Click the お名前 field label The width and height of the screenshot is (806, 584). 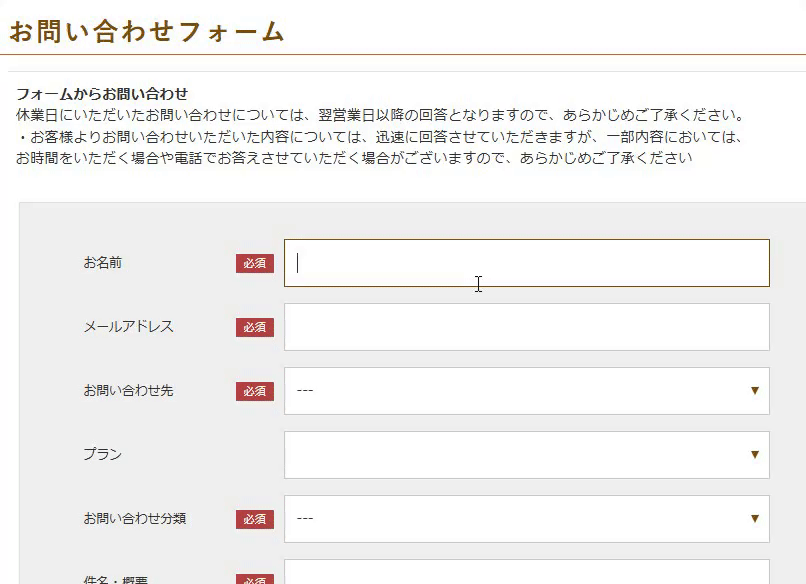[103, 263]
